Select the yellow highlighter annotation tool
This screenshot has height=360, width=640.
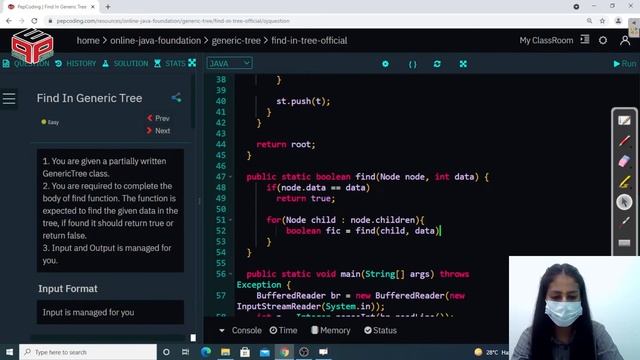coord(624,182)
